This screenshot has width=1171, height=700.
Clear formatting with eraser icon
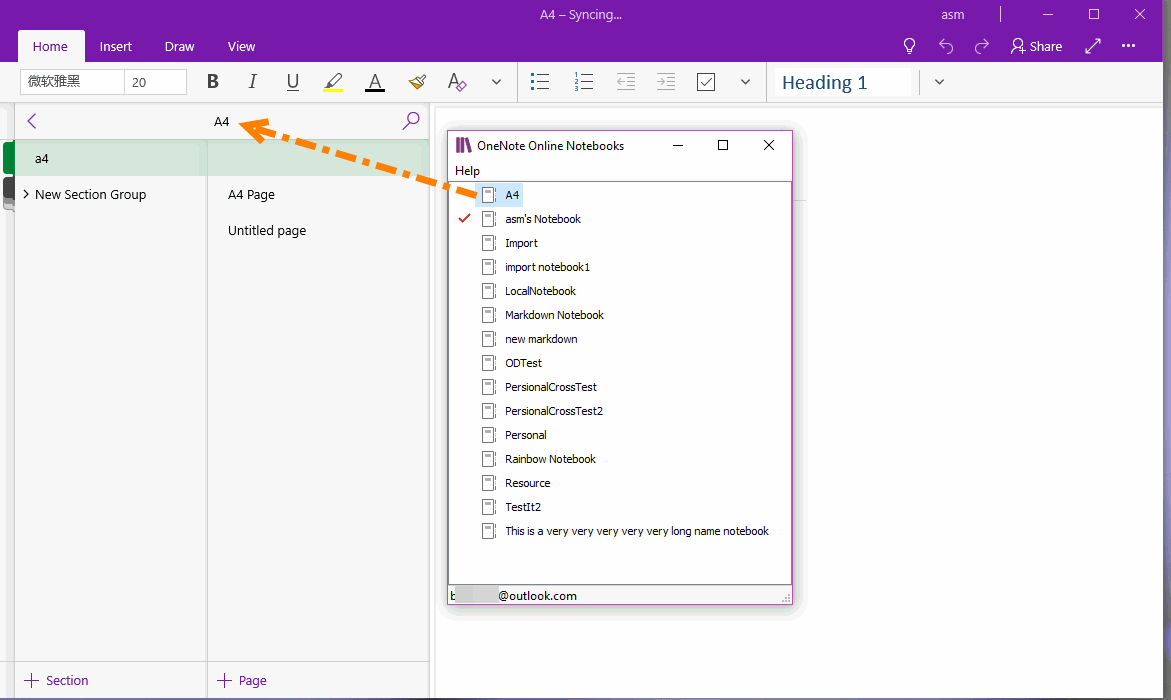pos(456,82)
